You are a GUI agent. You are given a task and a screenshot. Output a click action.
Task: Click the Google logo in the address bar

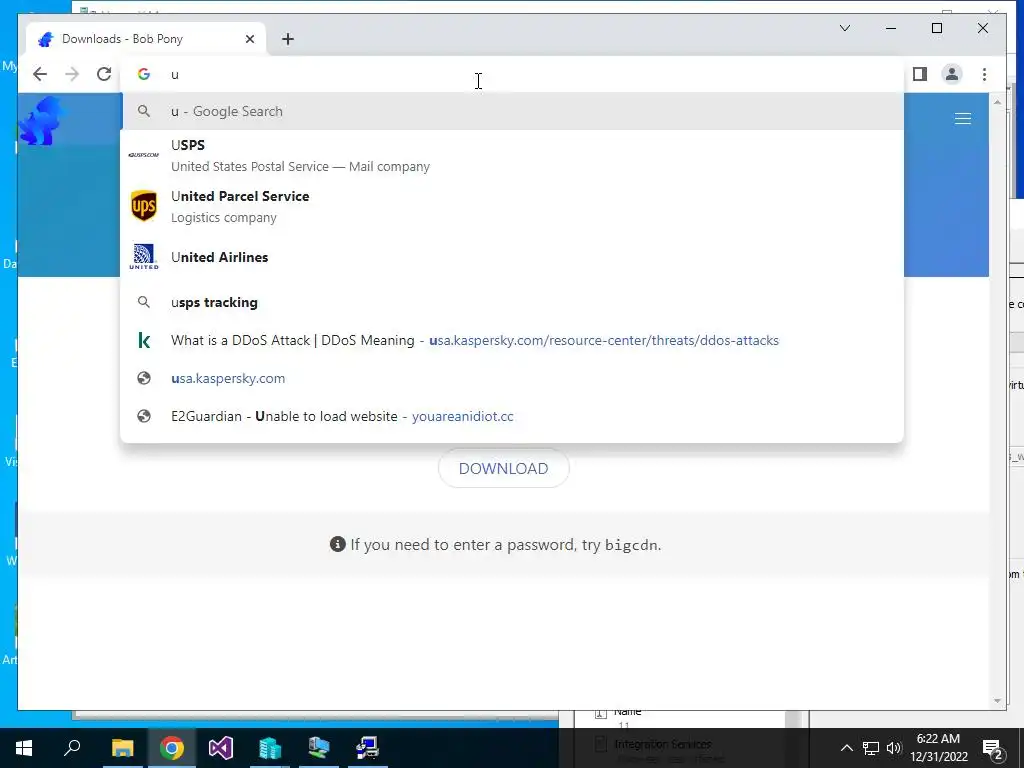[144, 74]
